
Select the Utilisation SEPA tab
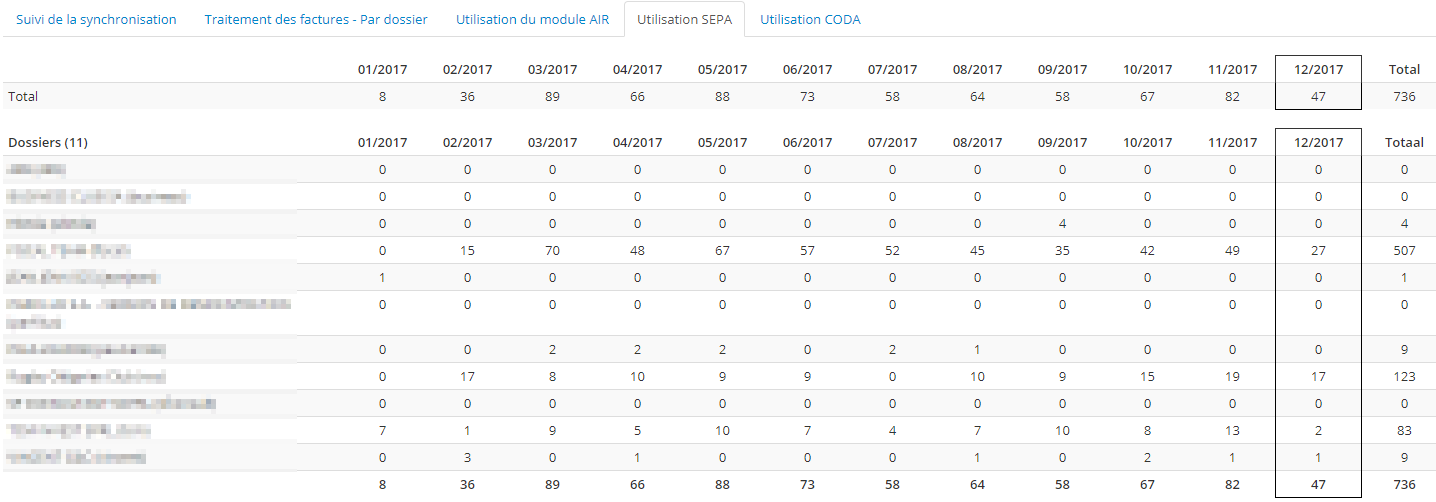coord(684,19)
